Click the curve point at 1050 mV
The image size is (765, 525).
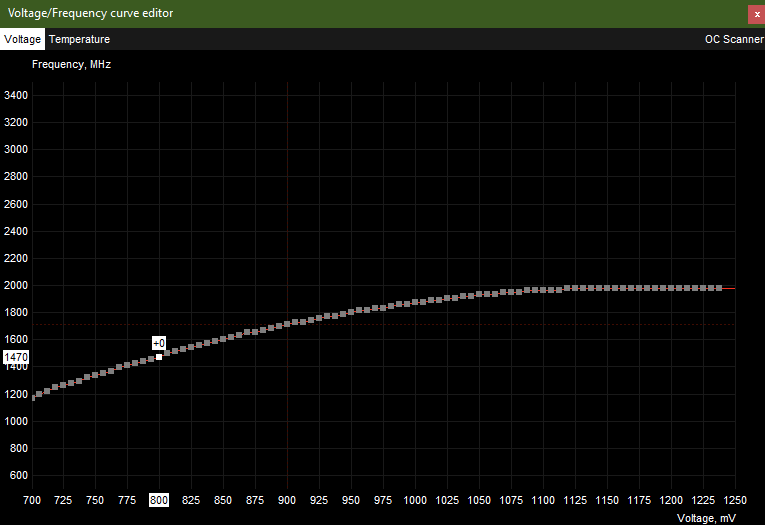(479, 294)
